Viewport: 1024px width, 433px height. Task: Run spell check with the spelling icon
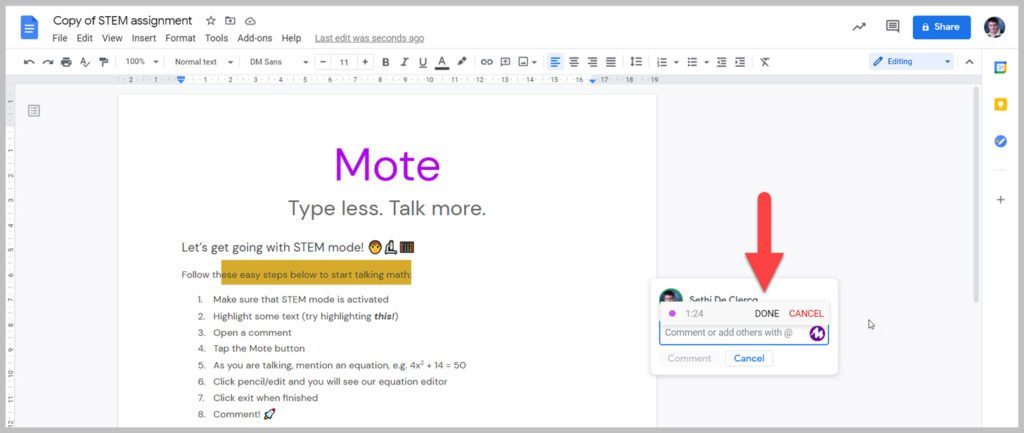click(84, 62)
